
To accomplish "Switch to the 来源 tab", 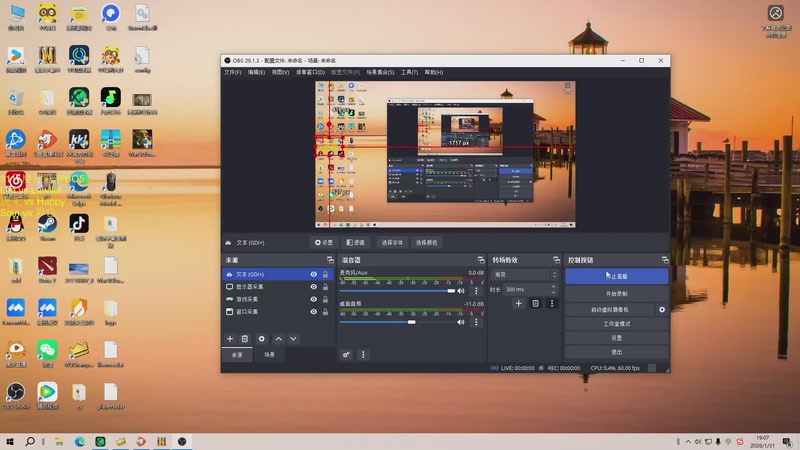I will pyautogui.click(x=237, y=355).
